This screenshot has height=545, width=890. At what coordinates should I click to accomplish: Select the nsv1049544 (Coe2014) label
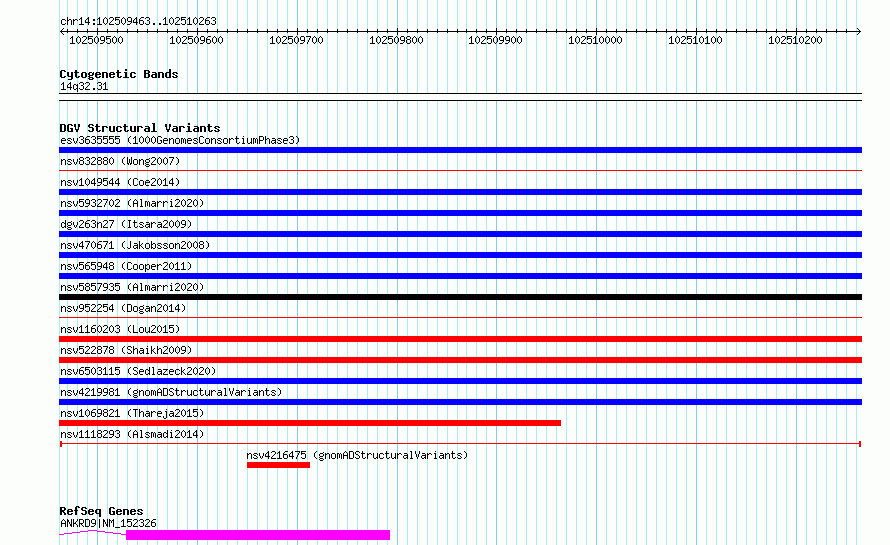(120, 182)
